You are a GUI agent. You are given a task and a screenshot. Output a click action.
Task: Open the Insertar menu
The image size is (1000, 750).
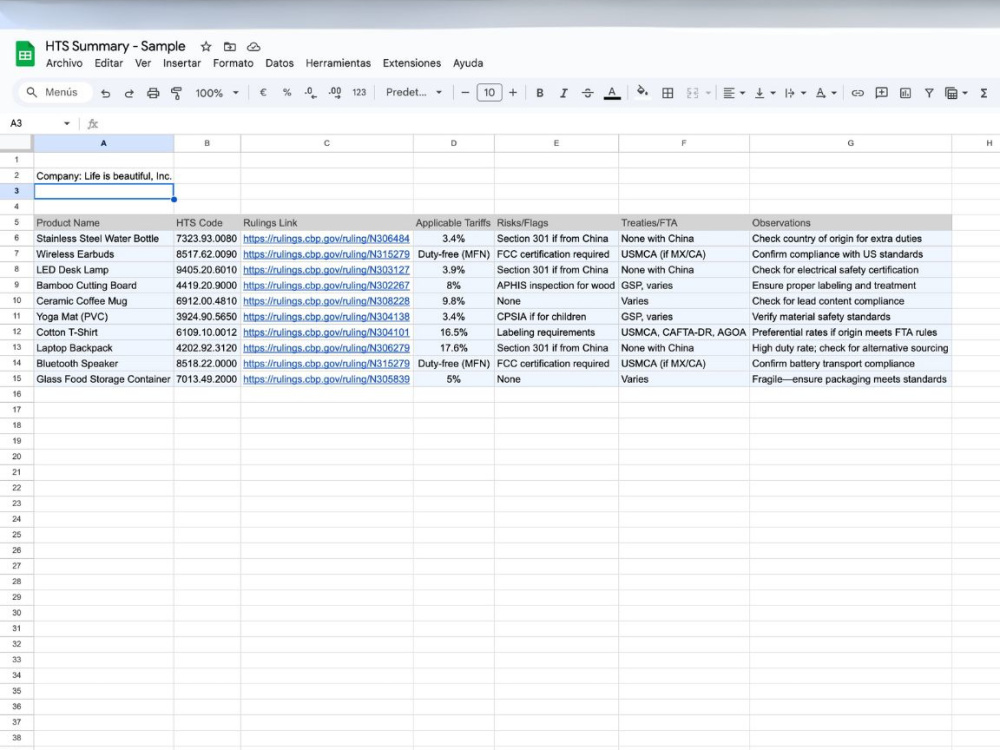(182, 63)
